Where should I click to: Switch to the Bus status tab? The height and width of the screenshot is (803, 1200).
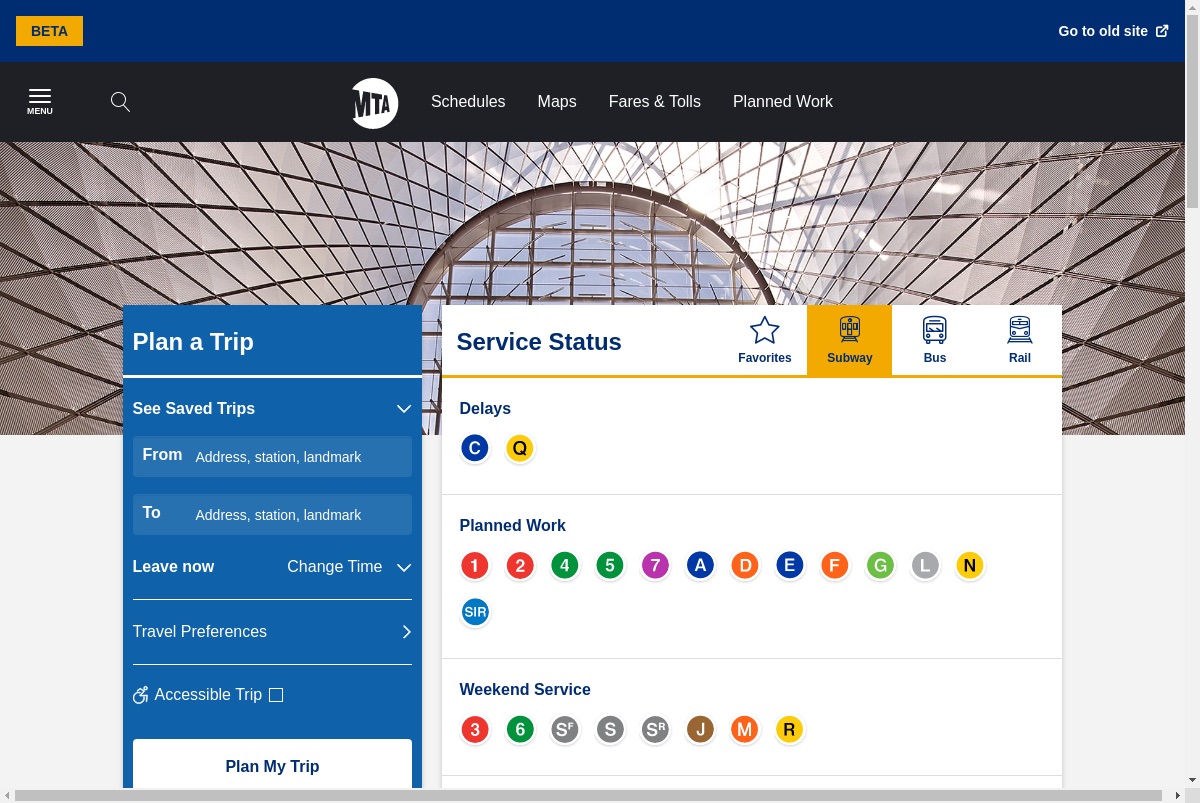tap(935, 340)
